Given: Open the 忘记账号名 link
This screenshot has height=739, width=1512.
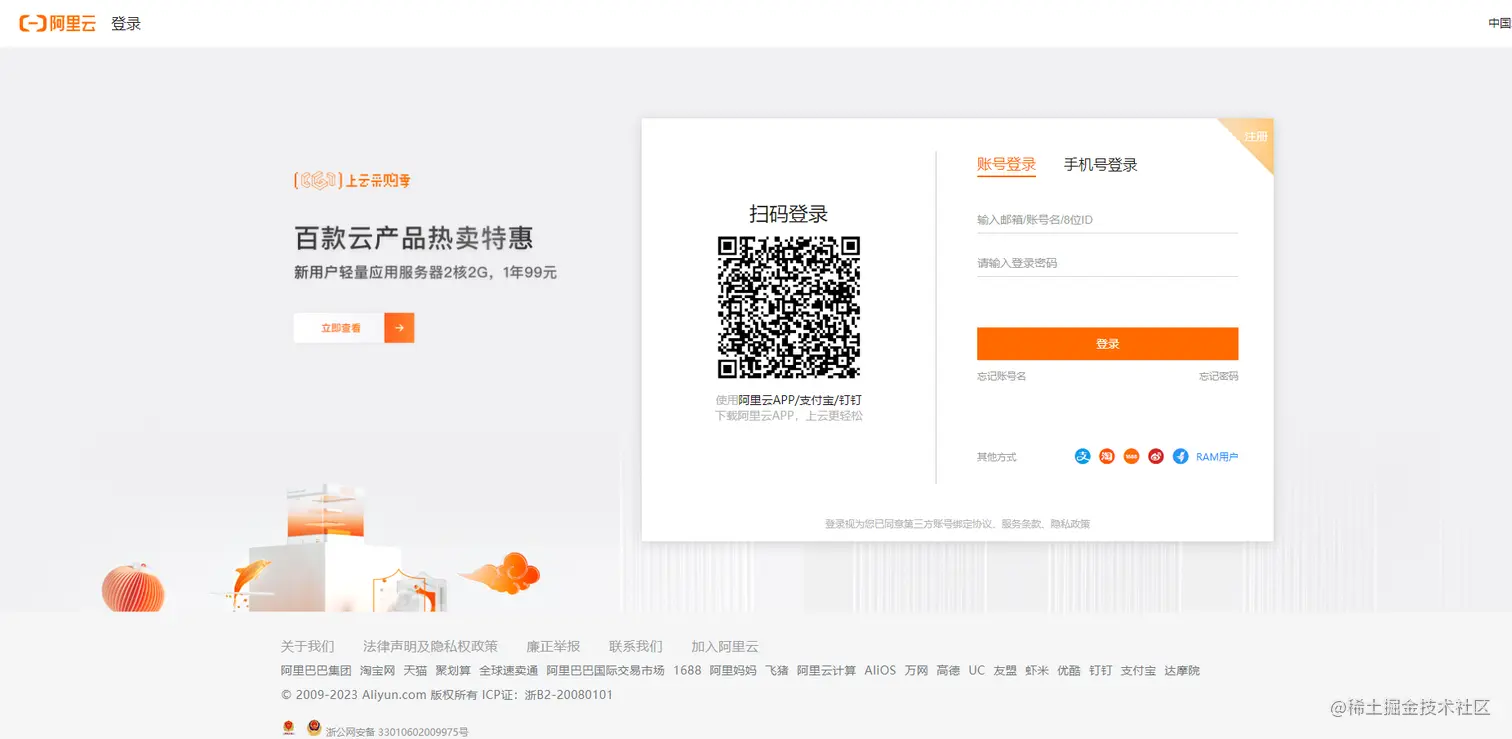Looking at the screenshot, I should click(1001, 376).
